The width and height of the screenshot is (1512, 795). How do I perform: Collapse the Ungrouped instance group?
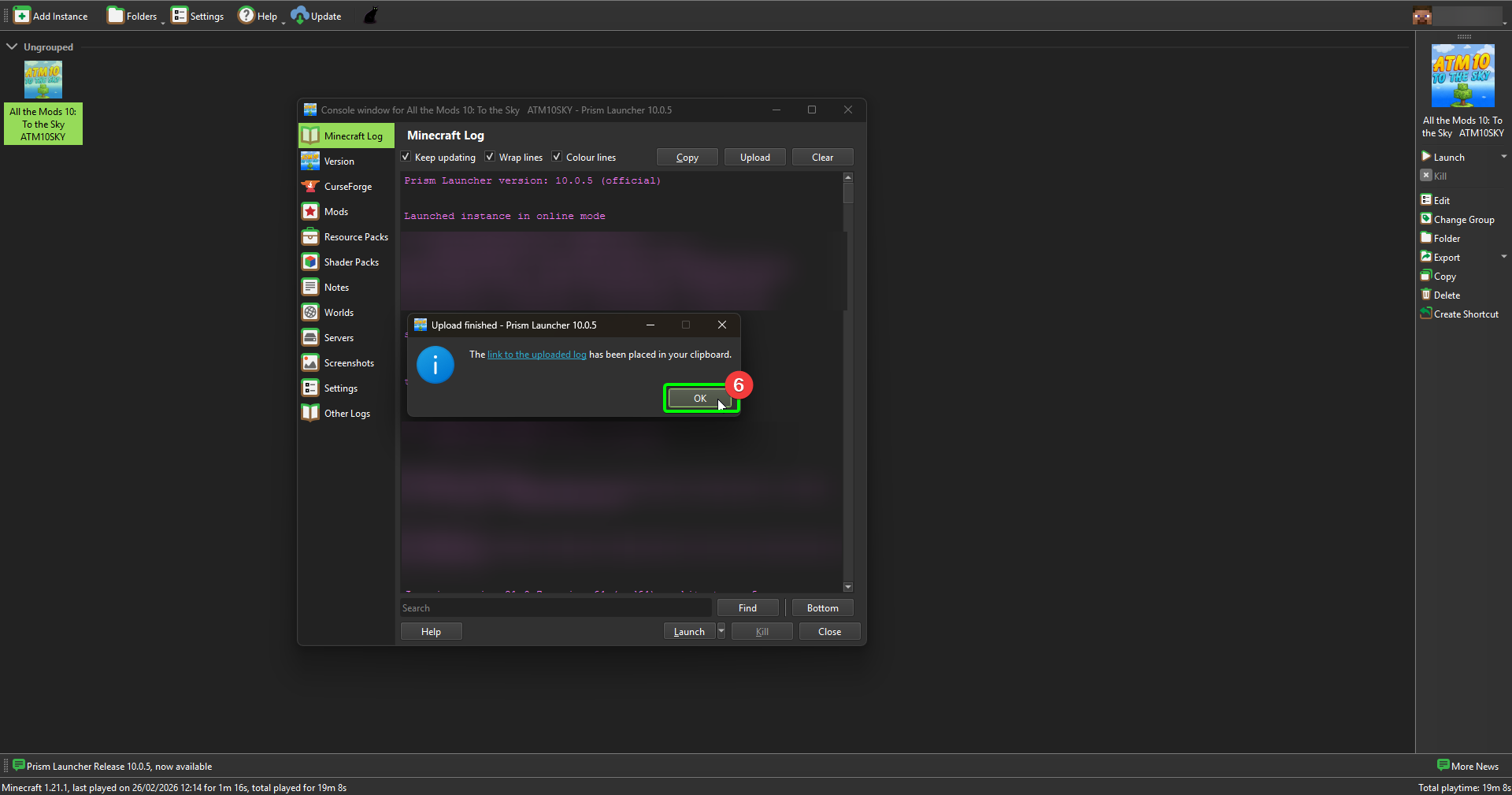pyautogui.click(x=12, y=46)
